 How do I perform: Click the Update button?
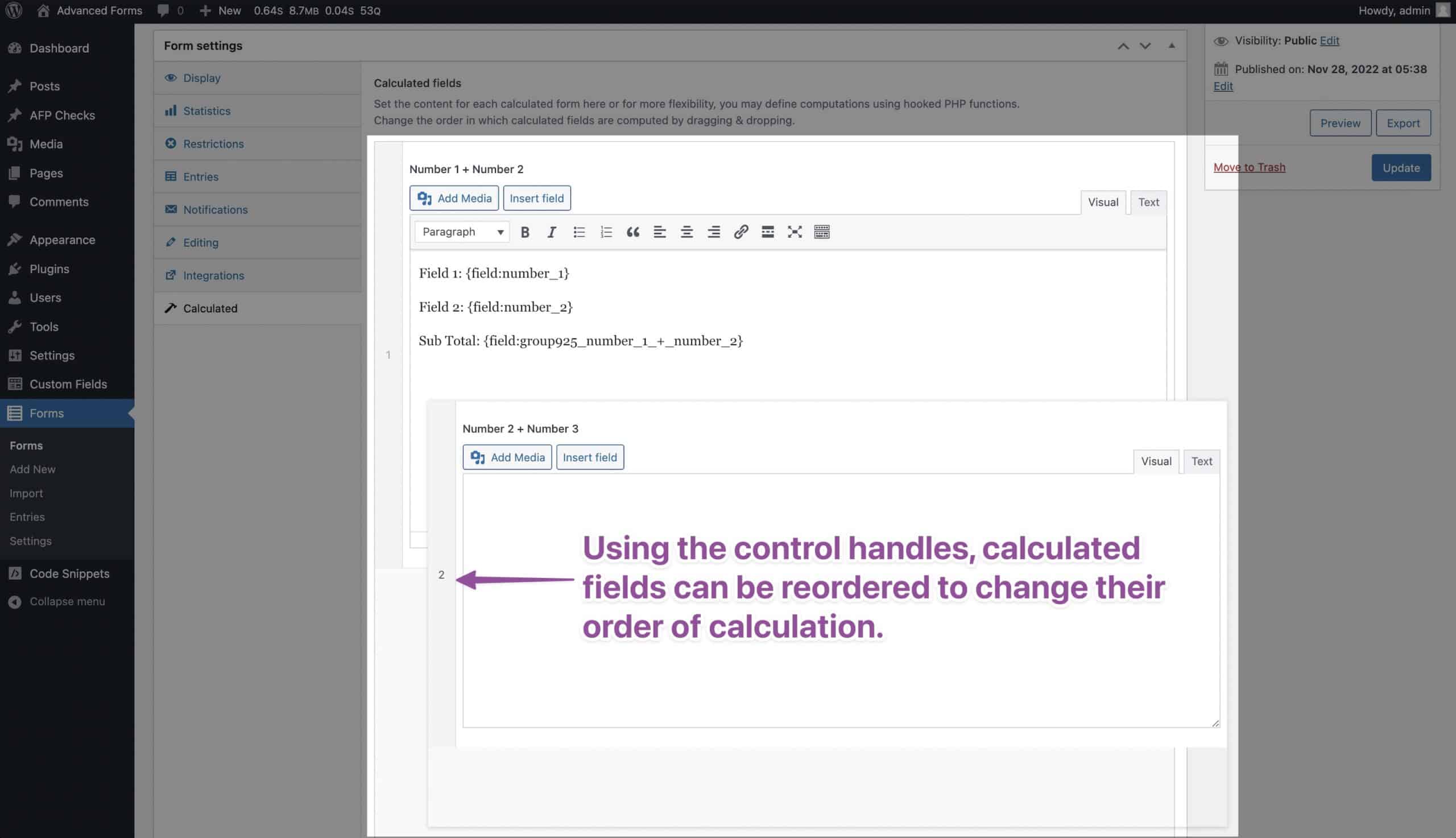point(1401,168)
